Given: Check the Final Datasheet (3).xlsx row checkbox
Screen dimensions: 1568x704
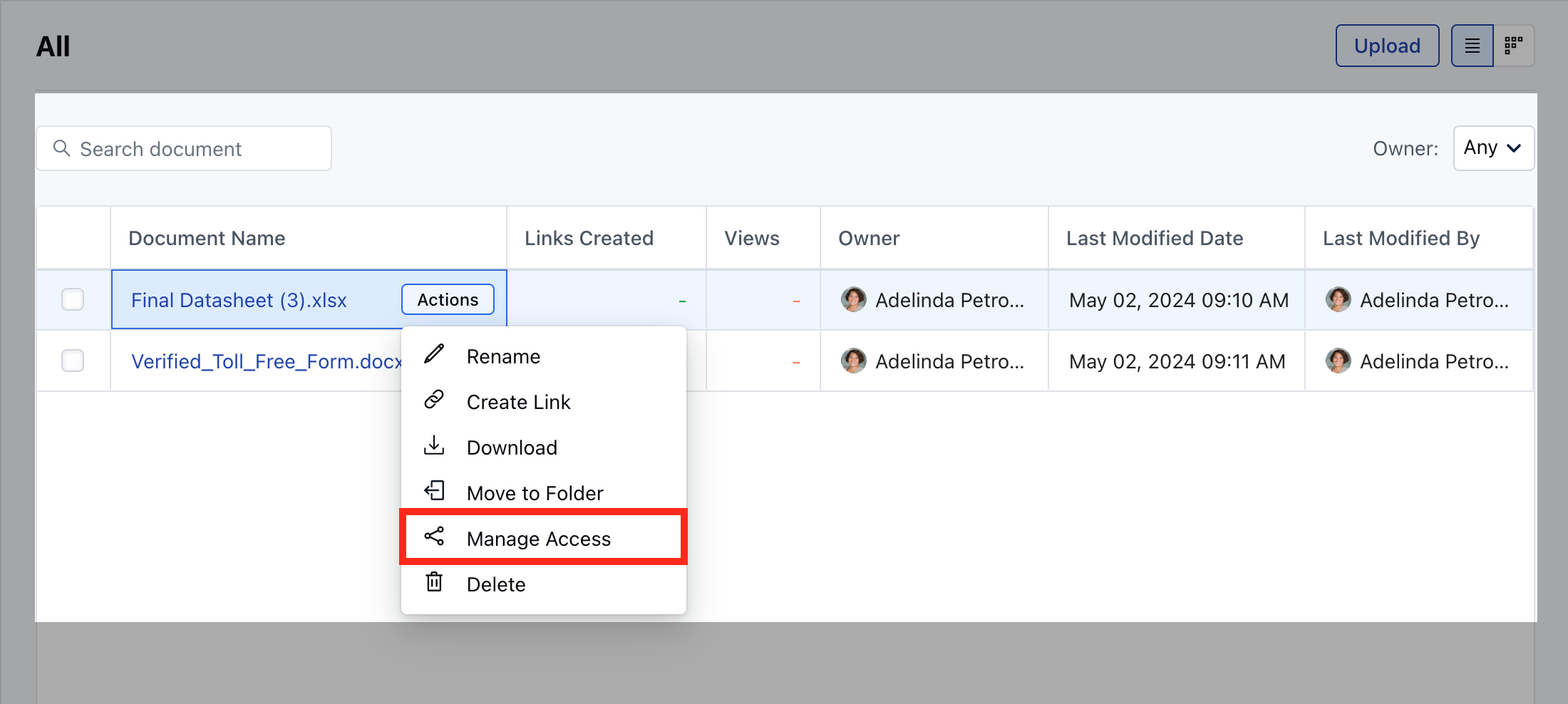Looking at the screenshot, I should point(73,299).
